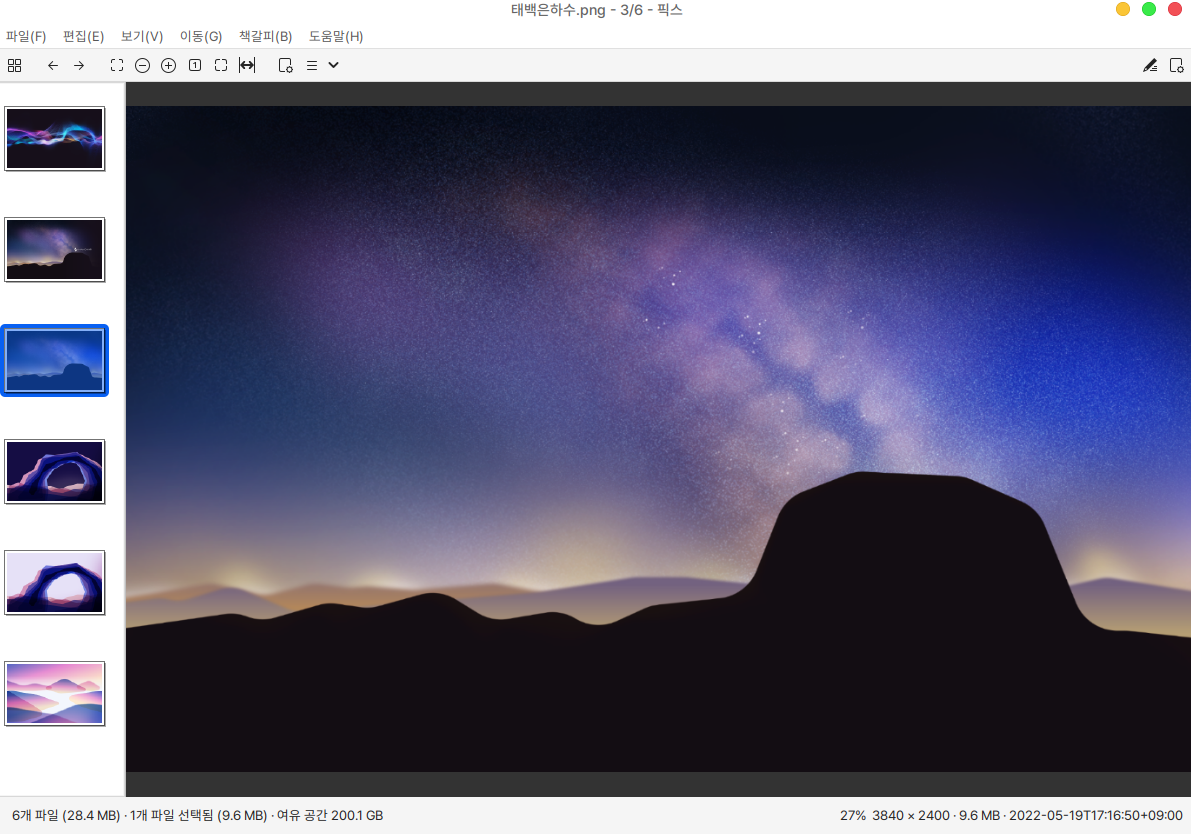Enter fullscreen using icon beside next arrow

[x=117, y=65]
